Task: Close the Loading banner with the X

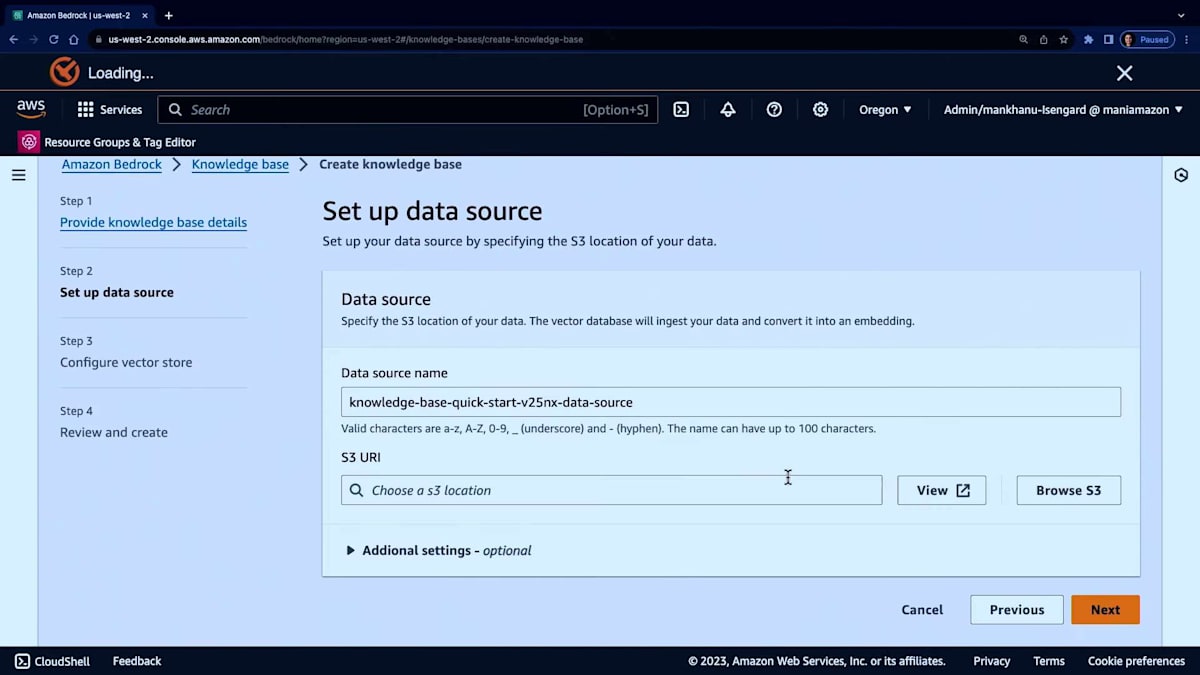Action: (1125, 73)
